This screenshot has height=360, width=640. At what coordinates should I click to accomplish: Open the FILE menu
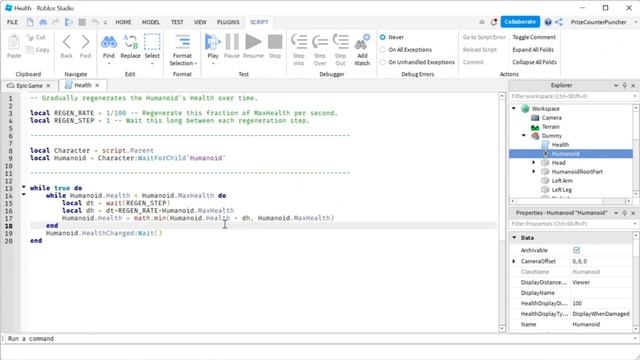(12, 22)
